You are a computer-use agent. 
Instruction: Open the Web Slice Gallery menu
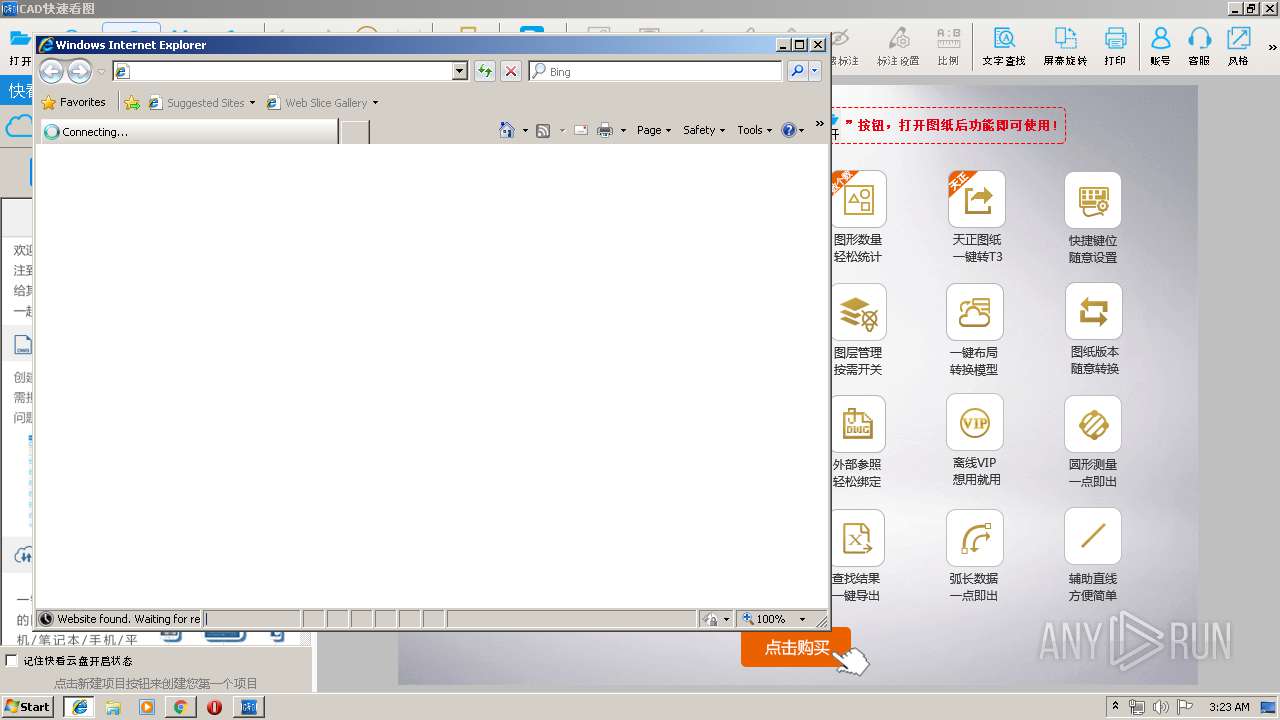[x=323, y=102]
